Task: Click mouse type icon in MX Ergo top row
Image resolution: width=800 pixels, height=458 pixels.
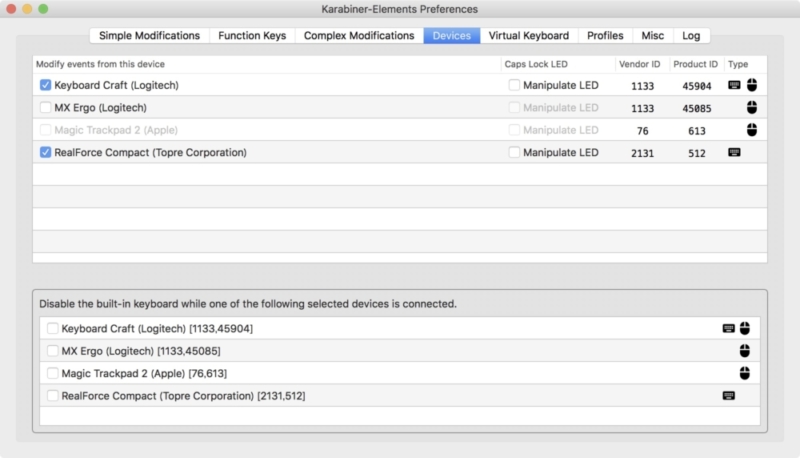Action: (752, 108)
